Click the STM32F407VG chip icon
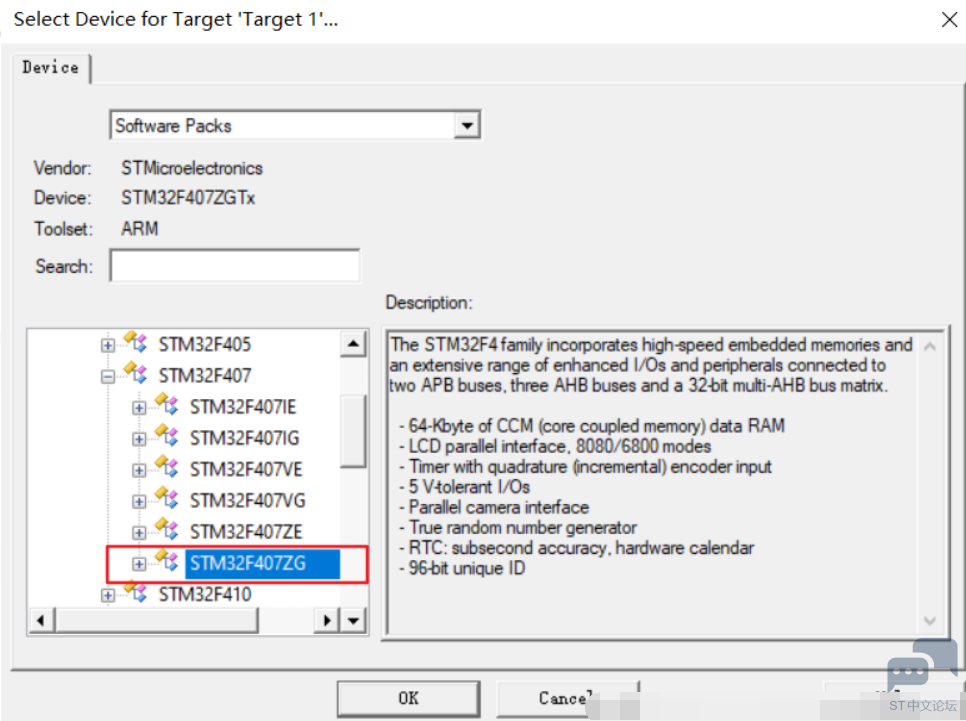The width and height of the screenshot is (966, 721). 166,498
